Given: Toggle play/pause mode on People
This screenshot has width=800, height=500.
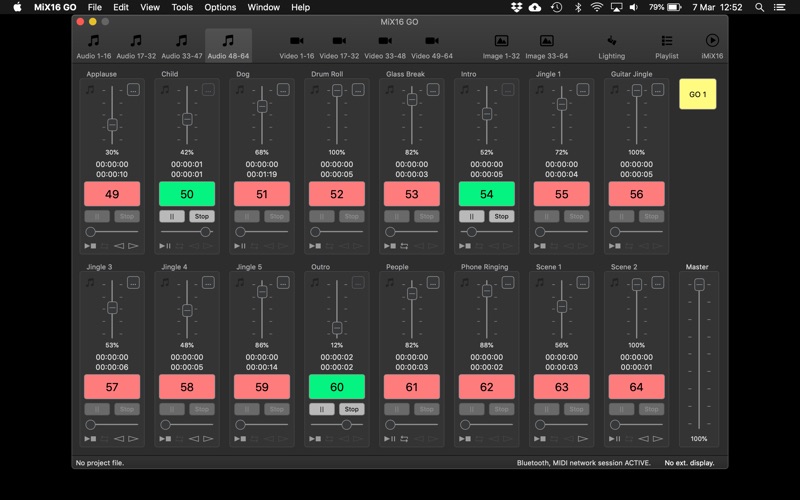Looking at the screenshot, I should pos(390,439).
